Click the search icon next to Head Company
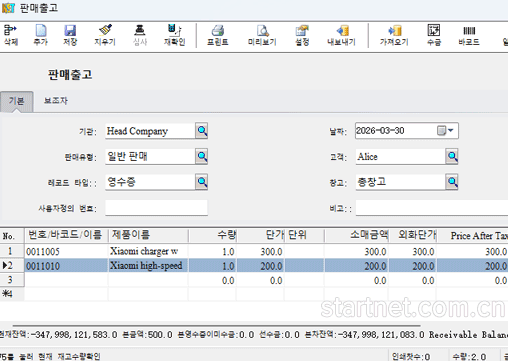The width and height of the screenshot is (508, 361). click(202, 131)
